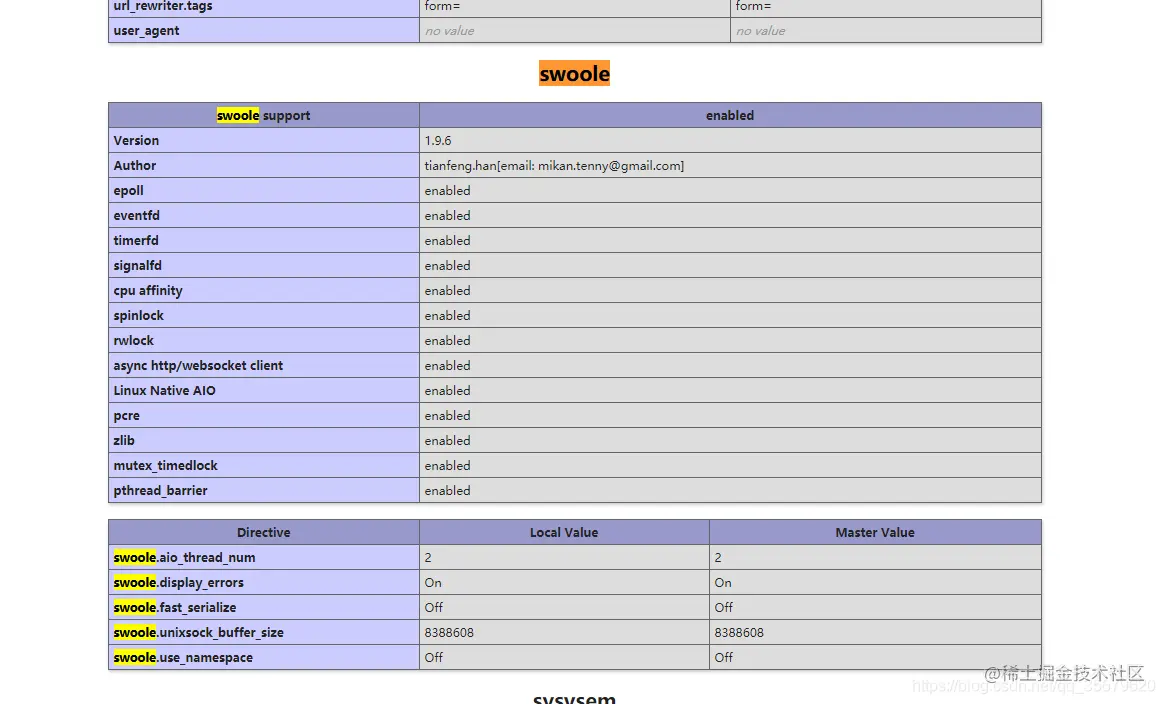The height and width of the screenshot is (704, 1165).
Task: Click enabled value for async http/websocket client
Action: click(447, 365)
